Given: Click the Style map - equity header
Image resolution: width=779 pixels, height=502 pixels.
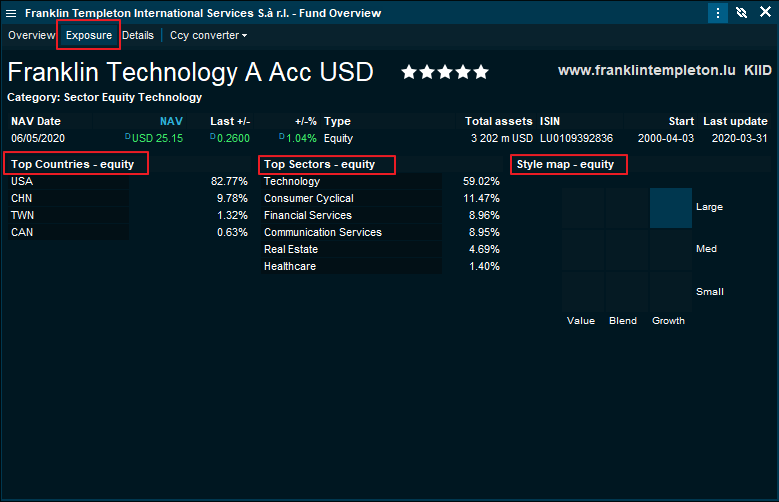Looking at the screenshot, I should point(569,164).
